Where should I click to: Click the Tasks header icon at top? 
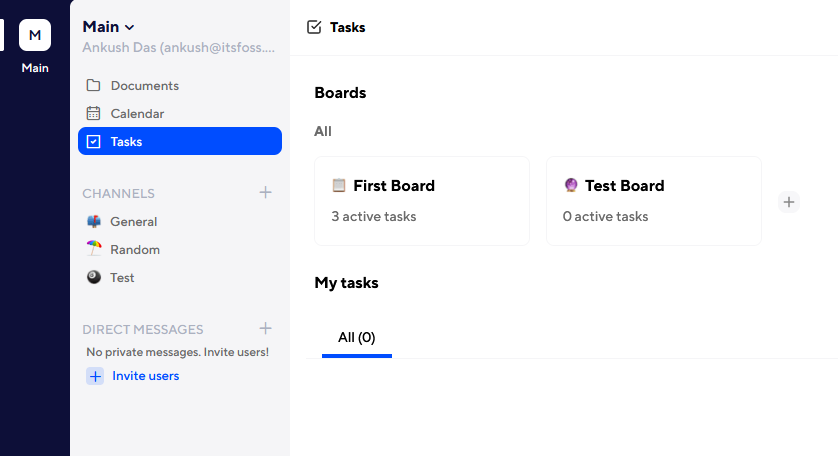[314, 27]
